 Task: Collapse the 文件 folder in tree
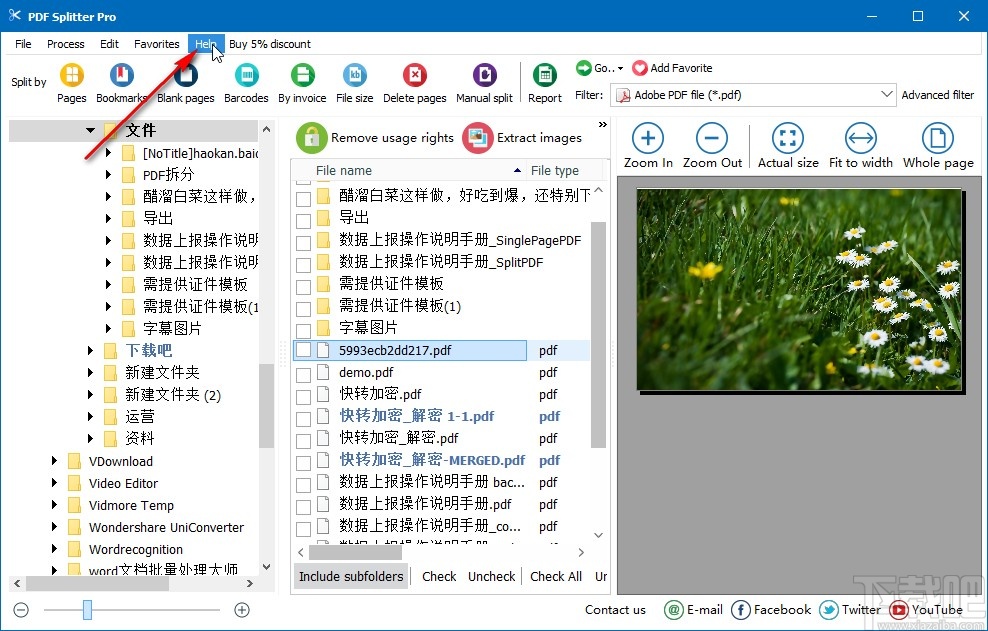coord(90,130)
